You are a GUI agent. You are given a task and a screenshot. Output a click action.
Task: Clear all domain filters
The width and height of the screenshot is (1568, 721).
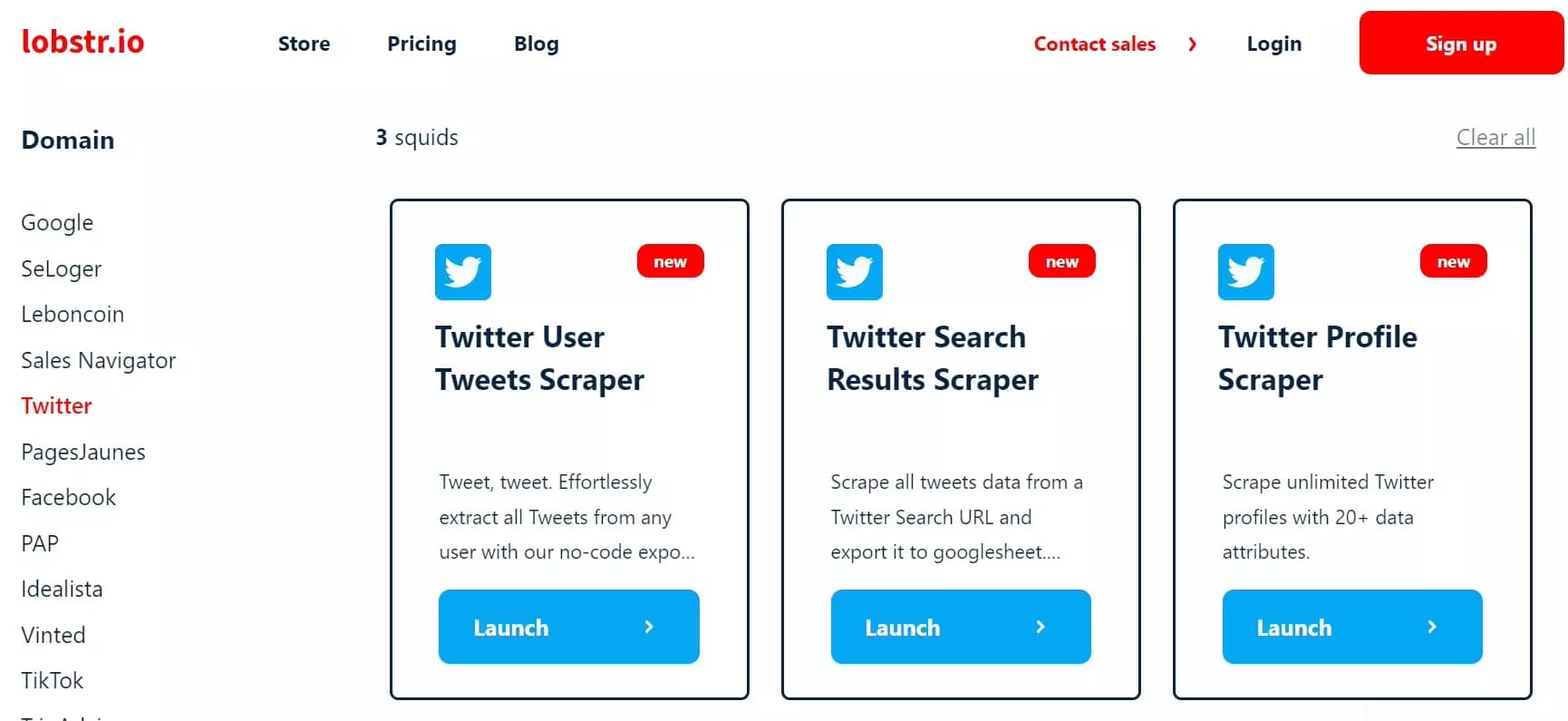(1495, 138)
